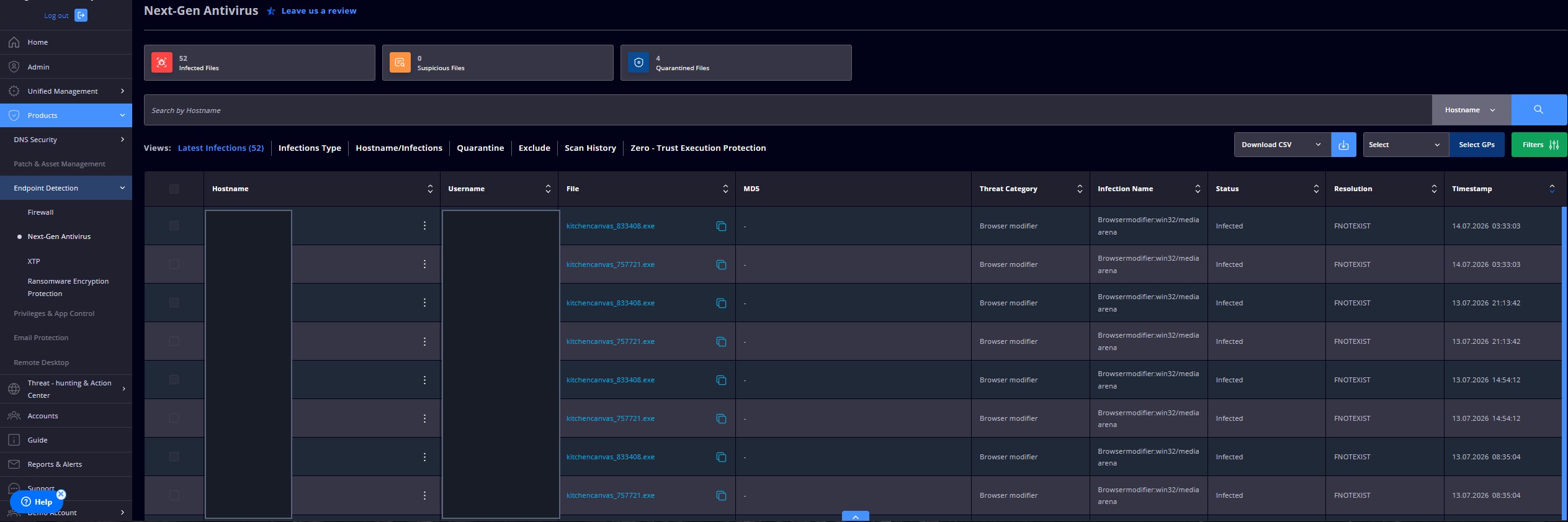Click the red Infected Files icon
This screenshot has height=522, width=1568.
tap(162, 63)
